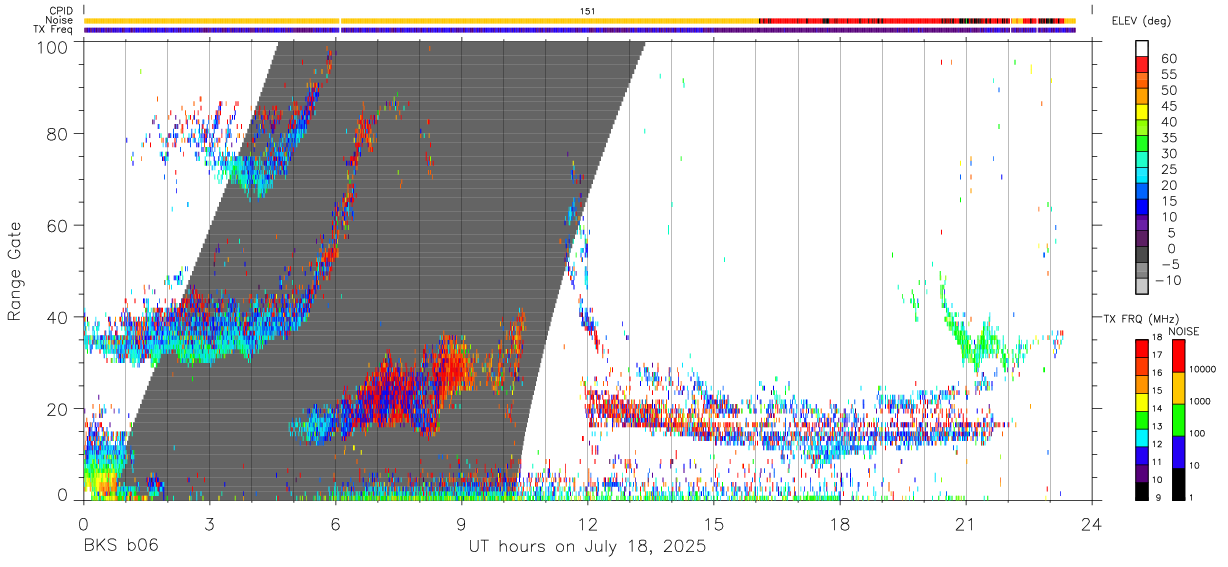The height and width of the screenshot is (567, 1228).
Task: Click the red swatch on ELEV colorbar
Action: click(1142, 64)
